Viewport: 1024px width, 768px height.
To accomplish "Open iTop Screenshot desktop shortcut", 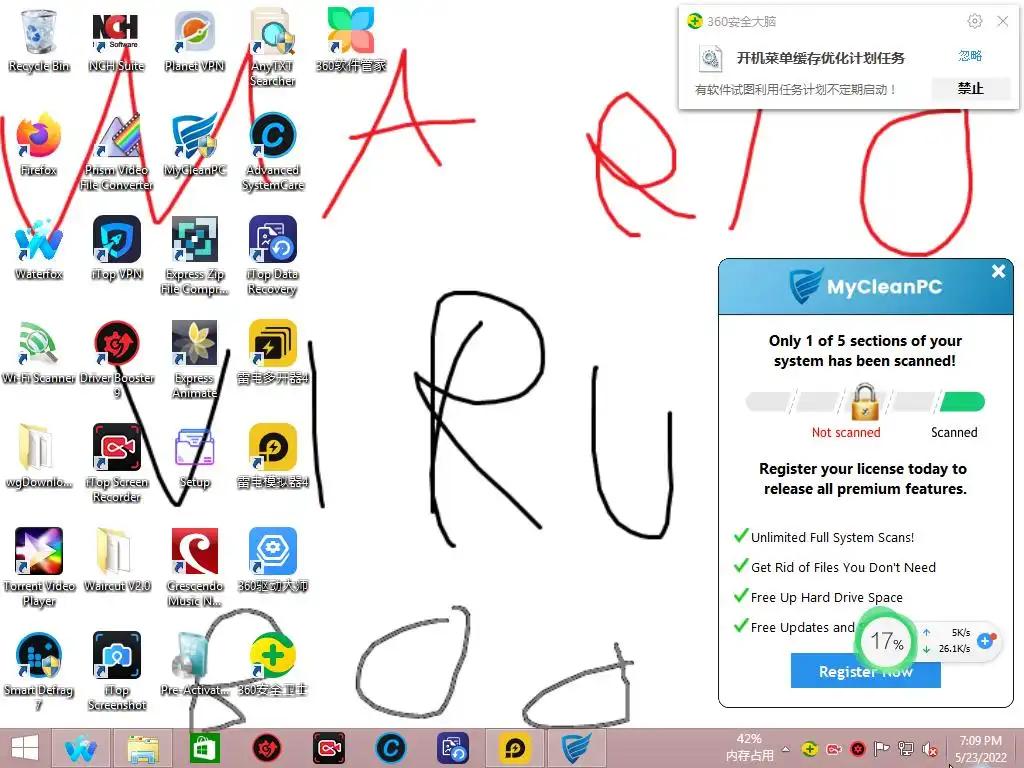I will click(x=116, y=671).
